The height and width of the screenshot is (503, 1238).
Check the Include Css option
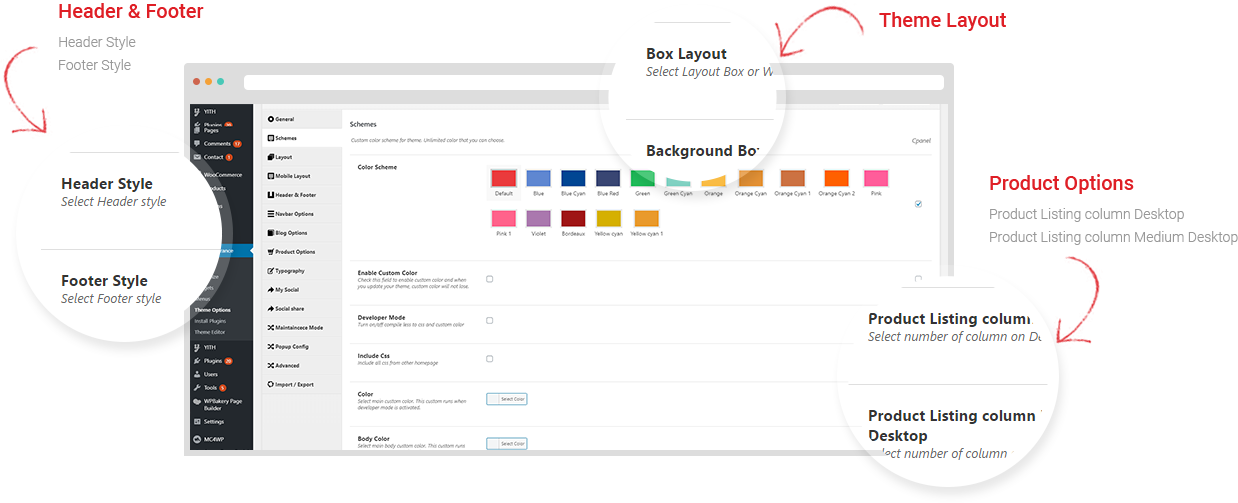(489, 358)
